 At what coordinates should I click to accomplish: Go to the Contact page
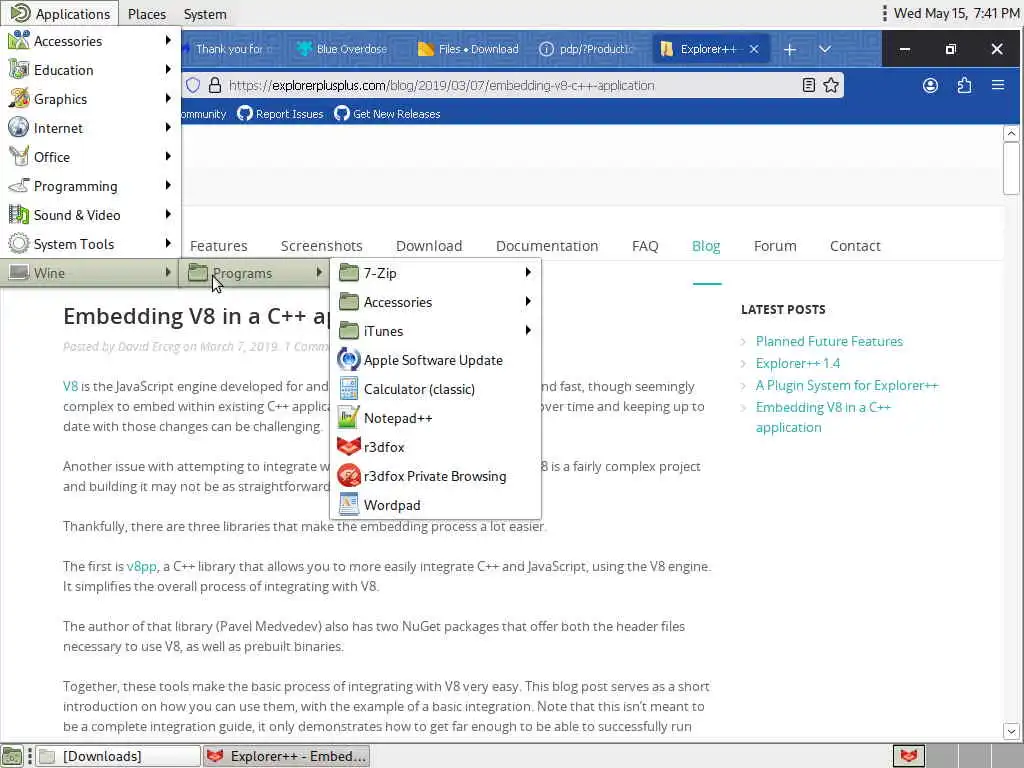tap(855, 246)
